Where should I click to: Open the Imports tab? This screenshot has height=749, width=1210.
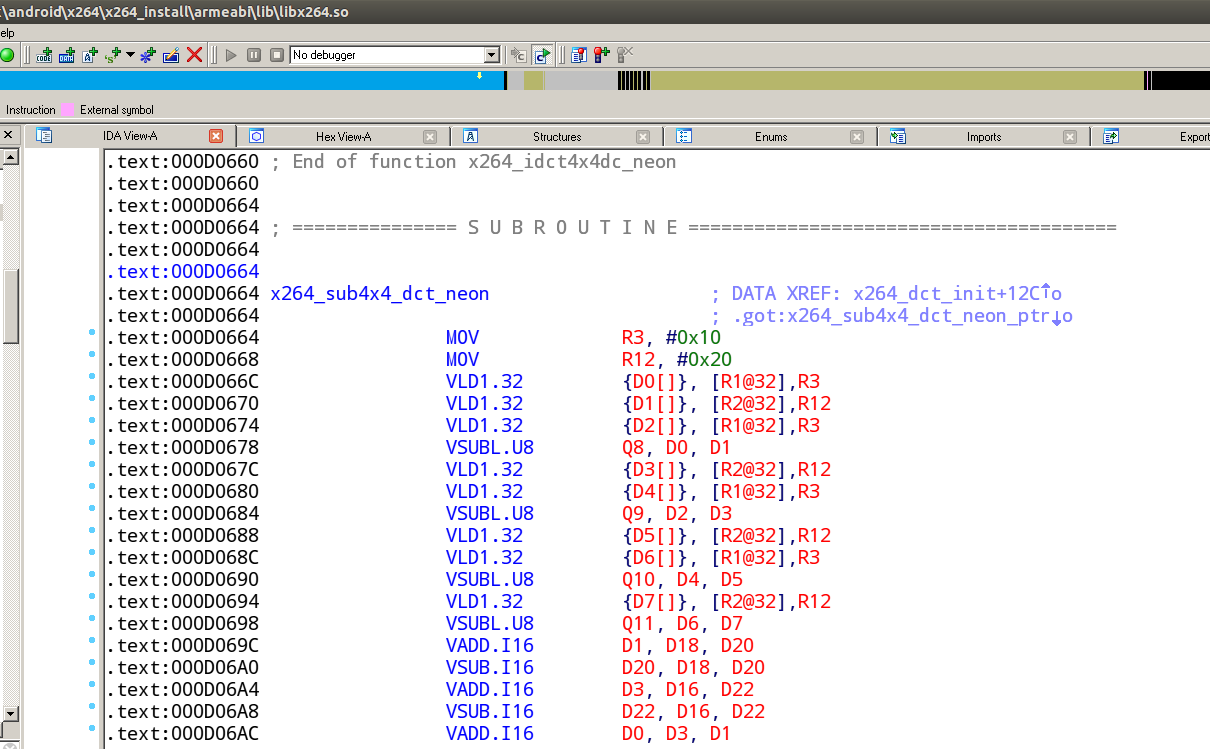coord(983,136)
